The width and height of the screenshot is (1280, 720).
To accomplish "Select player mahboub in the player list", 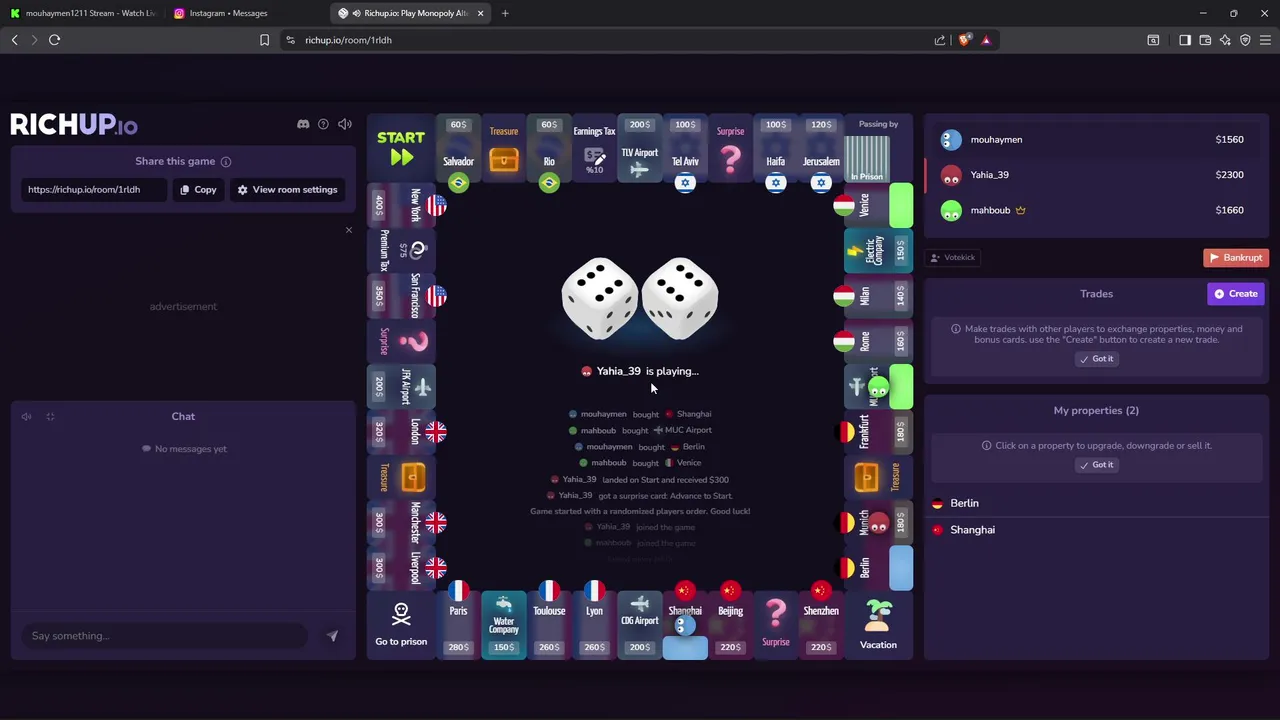I will click(1096, 210).
